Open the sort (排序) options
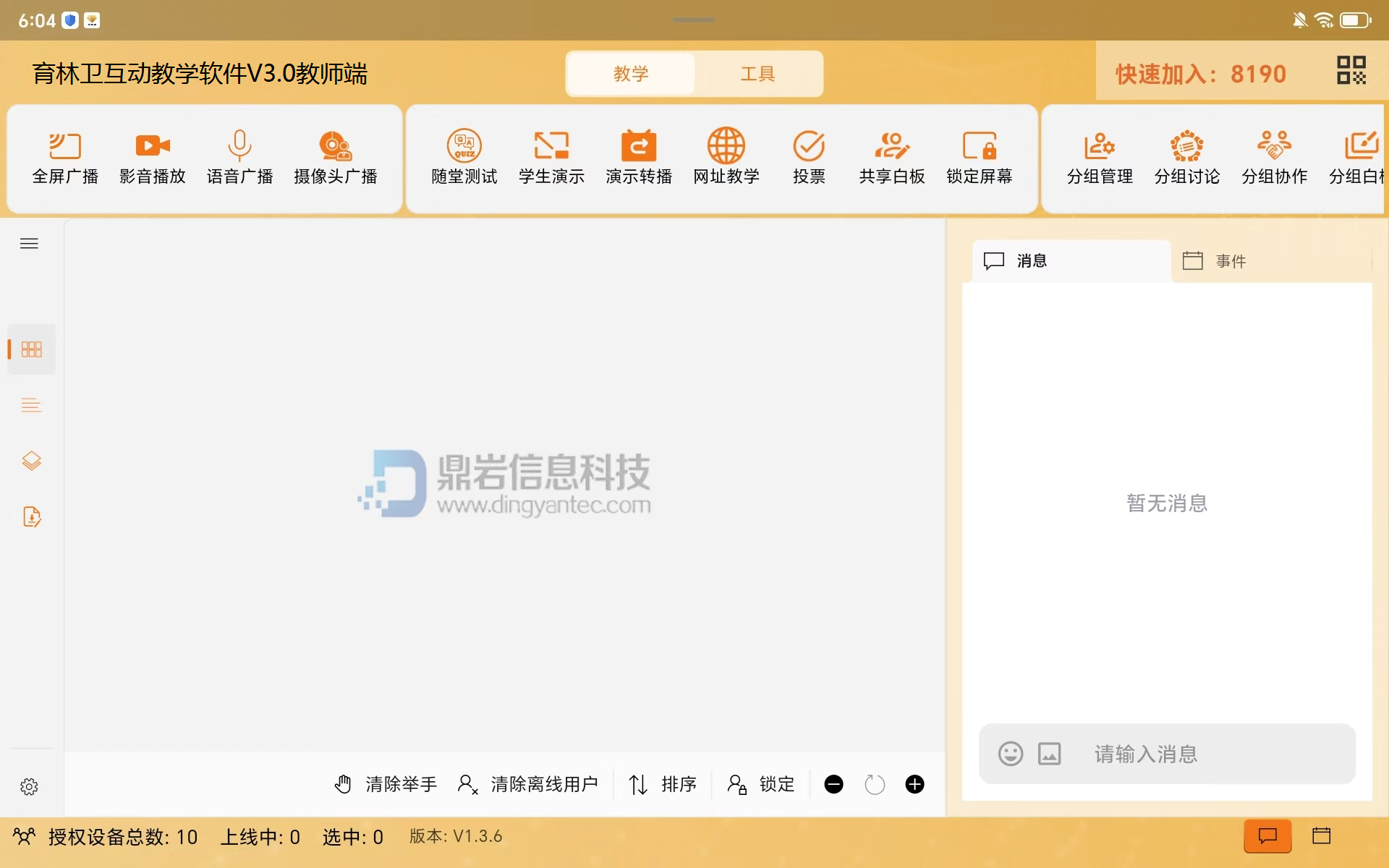The width and height of the screenshot is (1389, 868). click(663, 784)
